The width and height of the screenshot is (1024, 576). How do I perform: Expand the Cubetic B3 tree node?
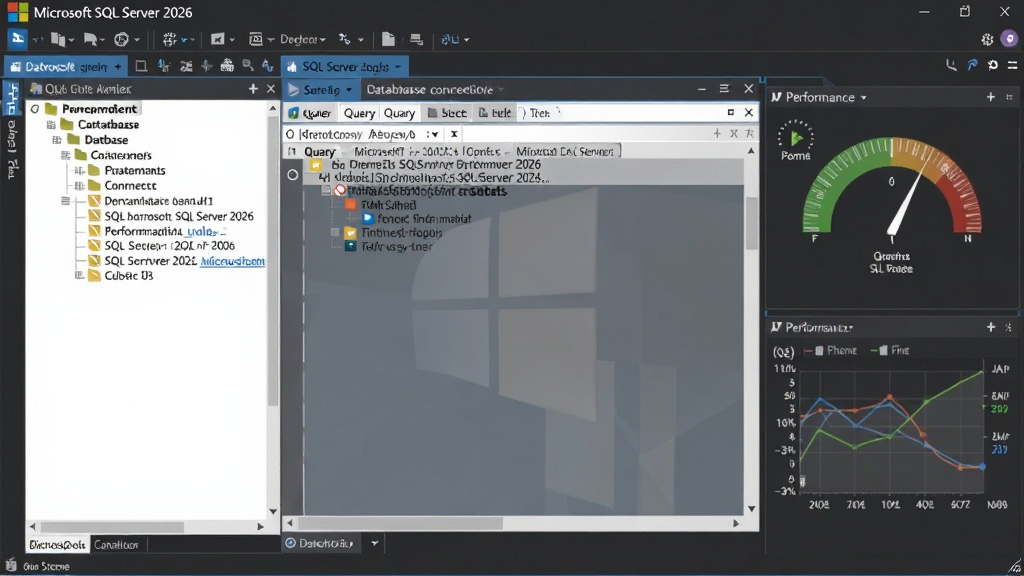pyautogui.click(x=79, y=276)
